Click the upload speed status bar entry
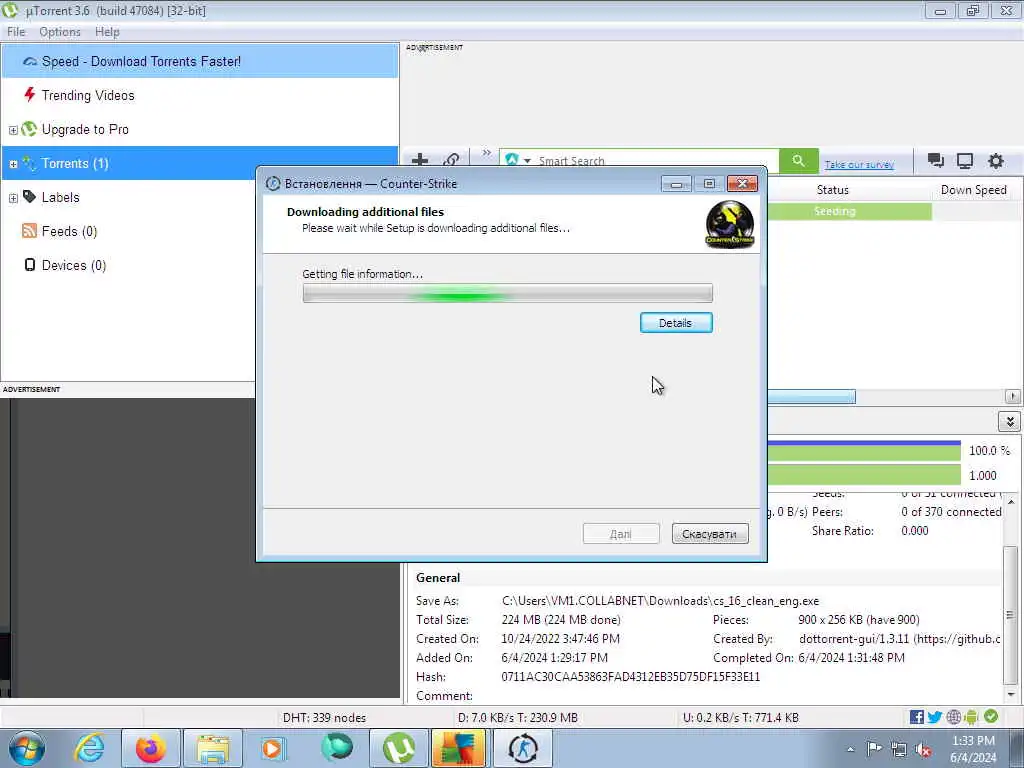The width and height of the screenshot is (1024, 768). click(741, 718)
